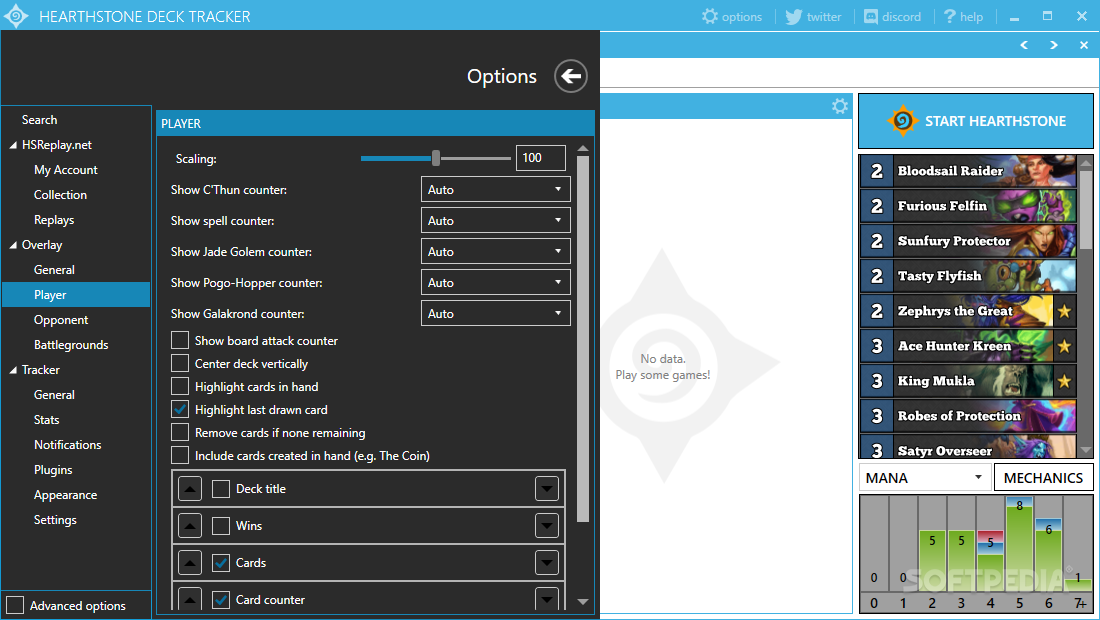Image resolution: width=1100 pixels, height=620 pixels.
Task: Click the Scaling value input field
Action: click(x=541, y=158)
